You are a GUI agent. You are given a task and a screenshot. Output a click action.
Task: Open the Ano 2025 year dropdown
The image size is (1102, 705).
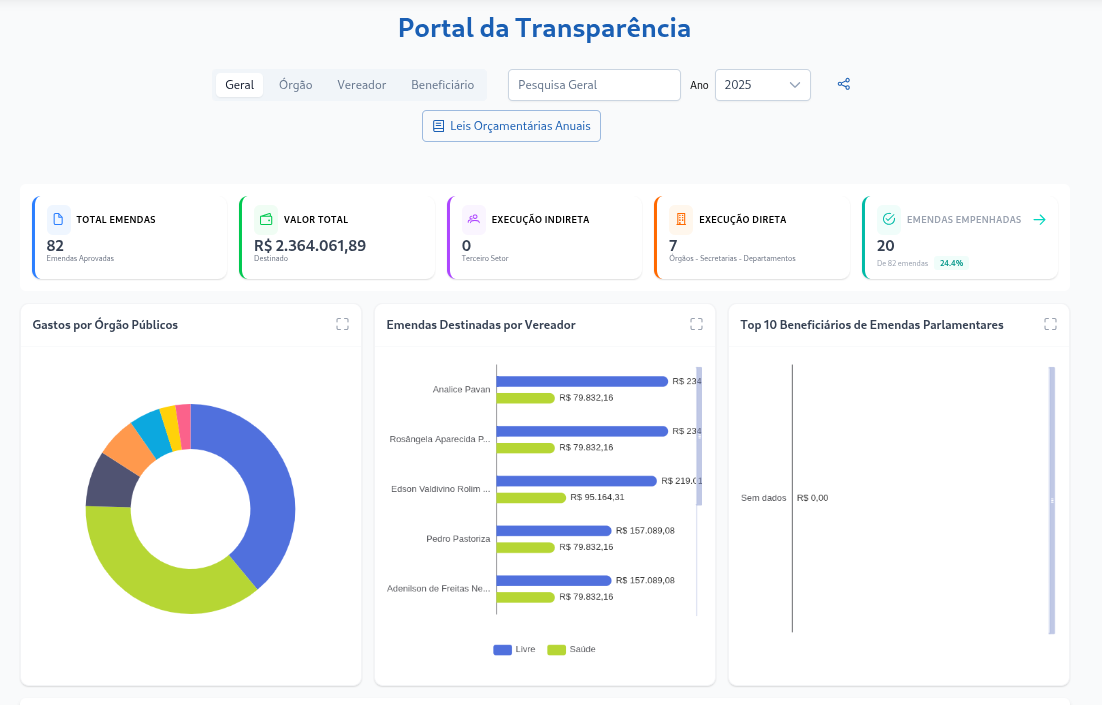pyautogui.click(x=763, y=85)
